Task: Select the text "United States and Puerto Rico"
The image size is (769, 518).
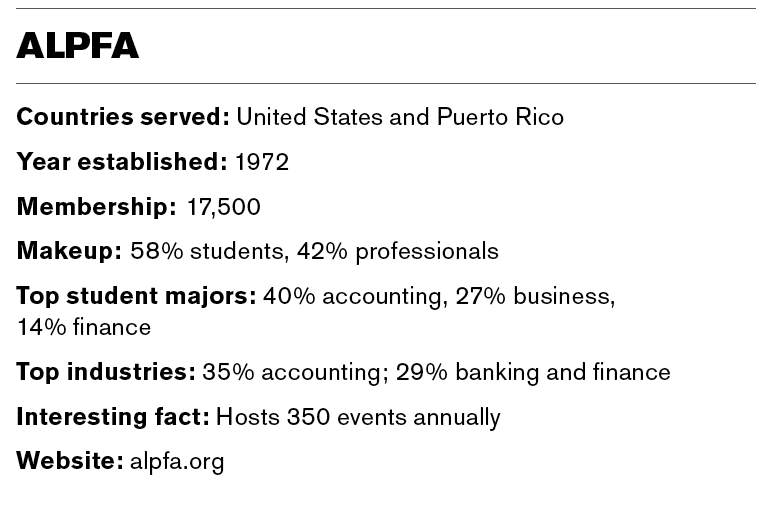Action: (x=400, y=118)
